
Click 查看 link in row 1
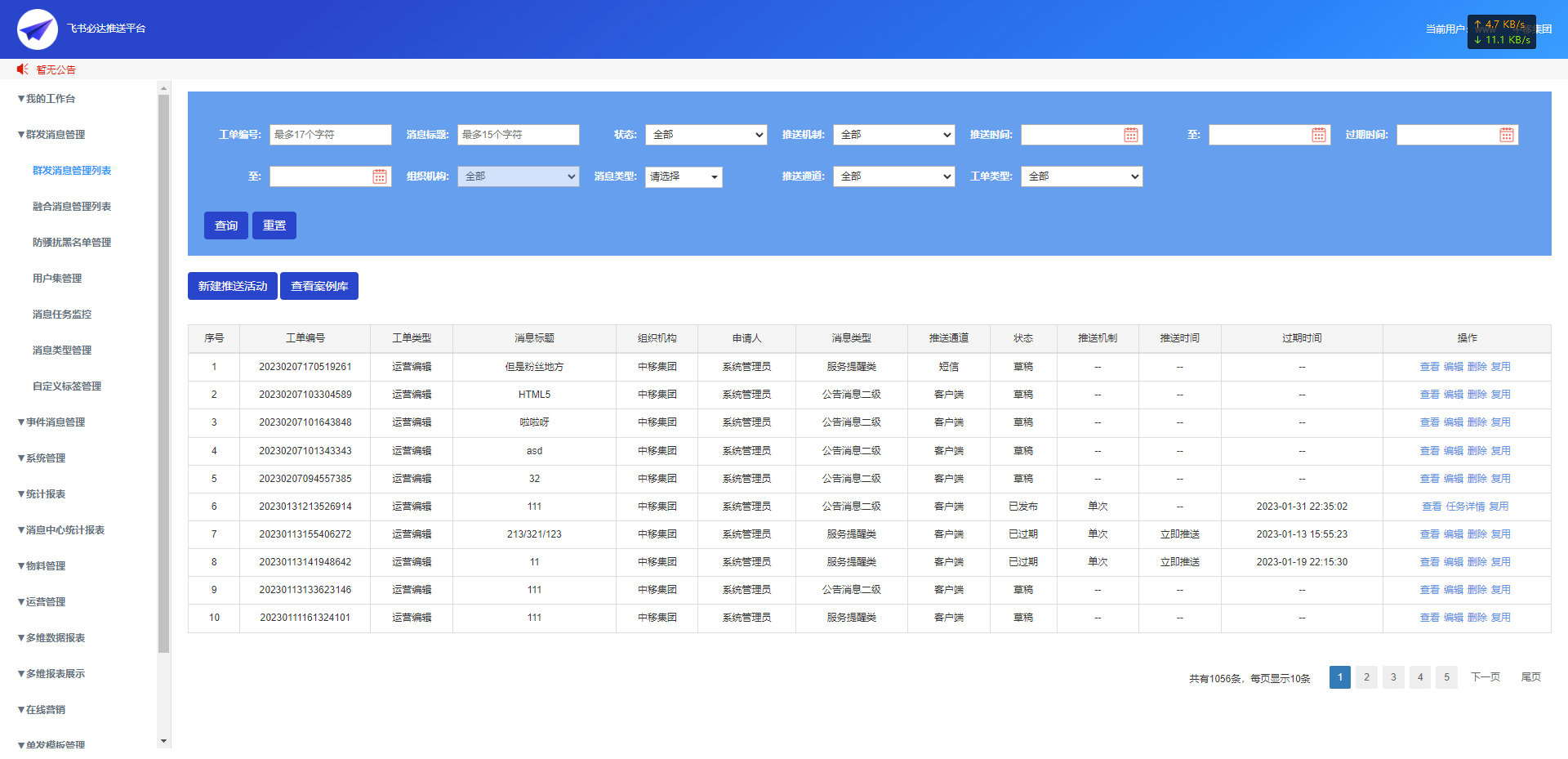[x=1430, y=367]
